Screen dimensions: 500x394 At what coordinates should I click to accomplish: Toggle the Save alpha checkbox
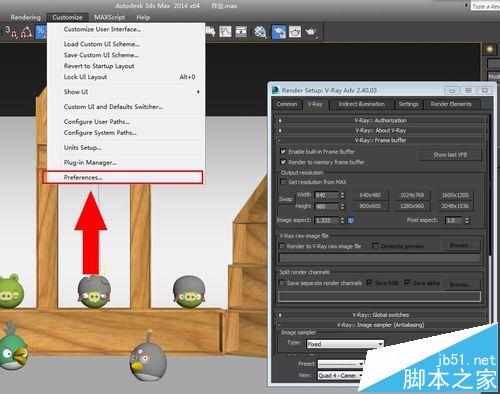[x=408, y=283]
